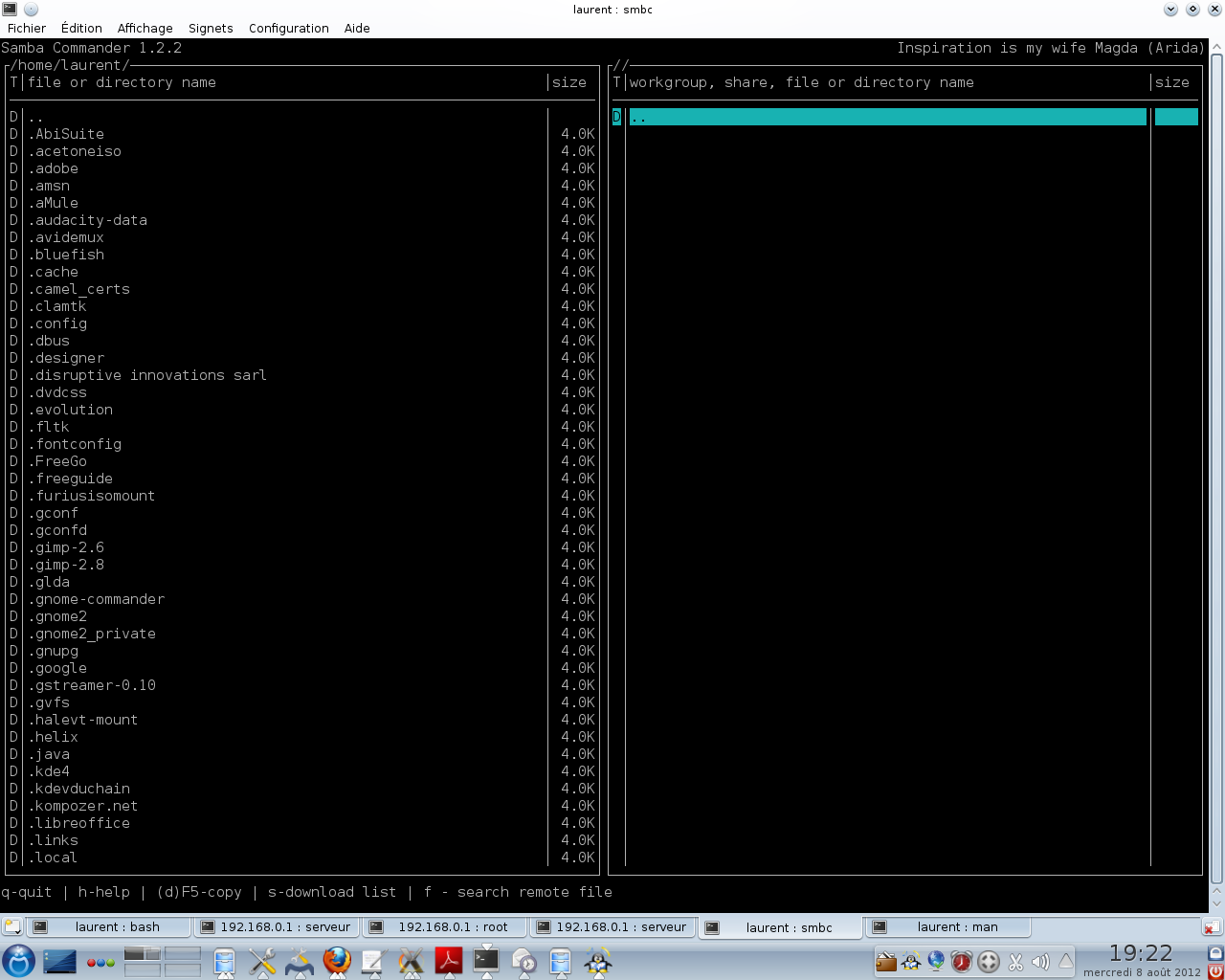Image resolution: width=1225 pixels, height=980 pixels.
Task: Switch to the 192.168.0.1 : root tab
Action: (445, 926)
